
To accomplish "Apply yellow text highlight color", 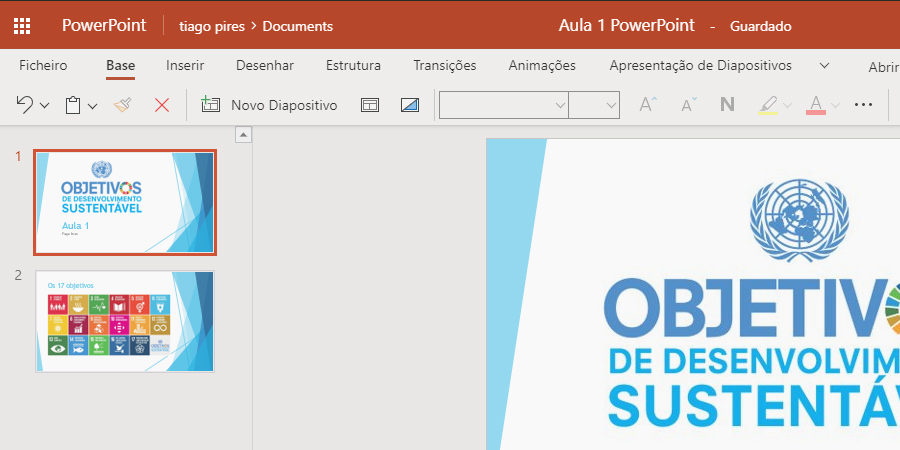I will (768, 105).
